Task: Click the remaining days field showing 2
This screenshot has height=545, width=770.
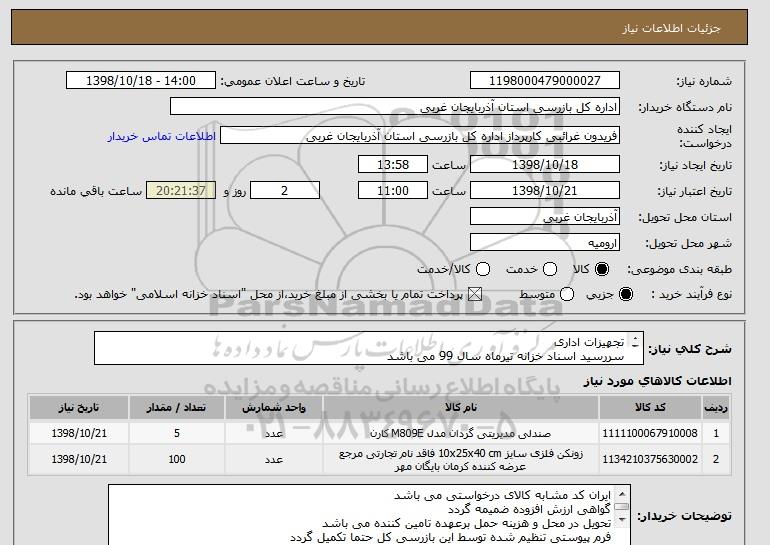Action: (285, 191)
